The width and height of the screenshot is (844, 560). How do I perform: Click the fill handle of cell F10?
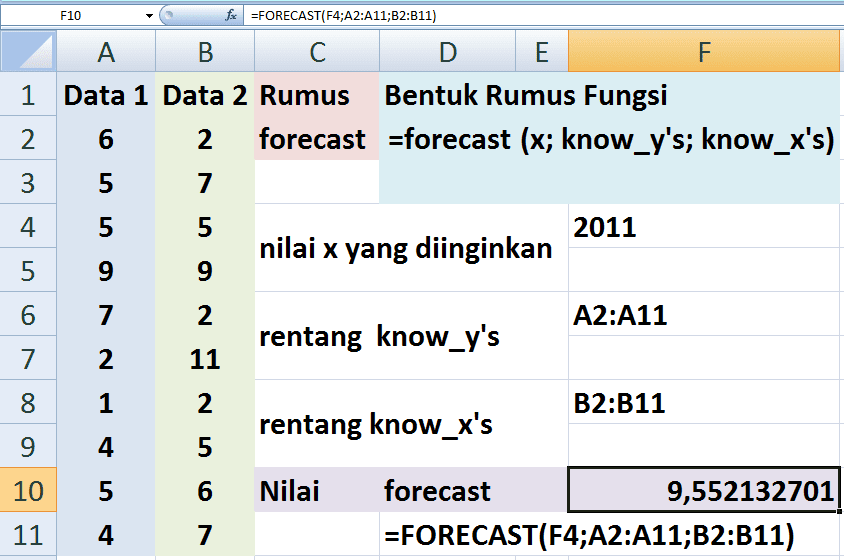click(840, 512)
